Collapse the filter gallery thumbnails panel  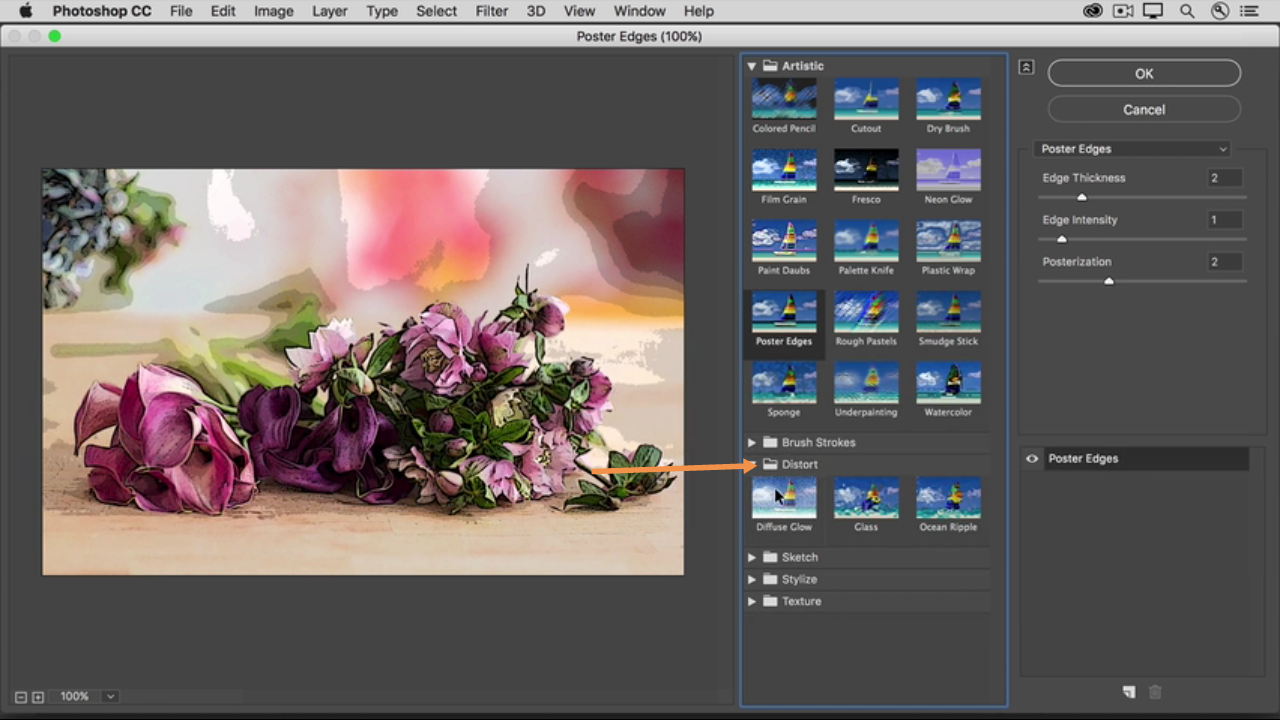[1026, 67]
